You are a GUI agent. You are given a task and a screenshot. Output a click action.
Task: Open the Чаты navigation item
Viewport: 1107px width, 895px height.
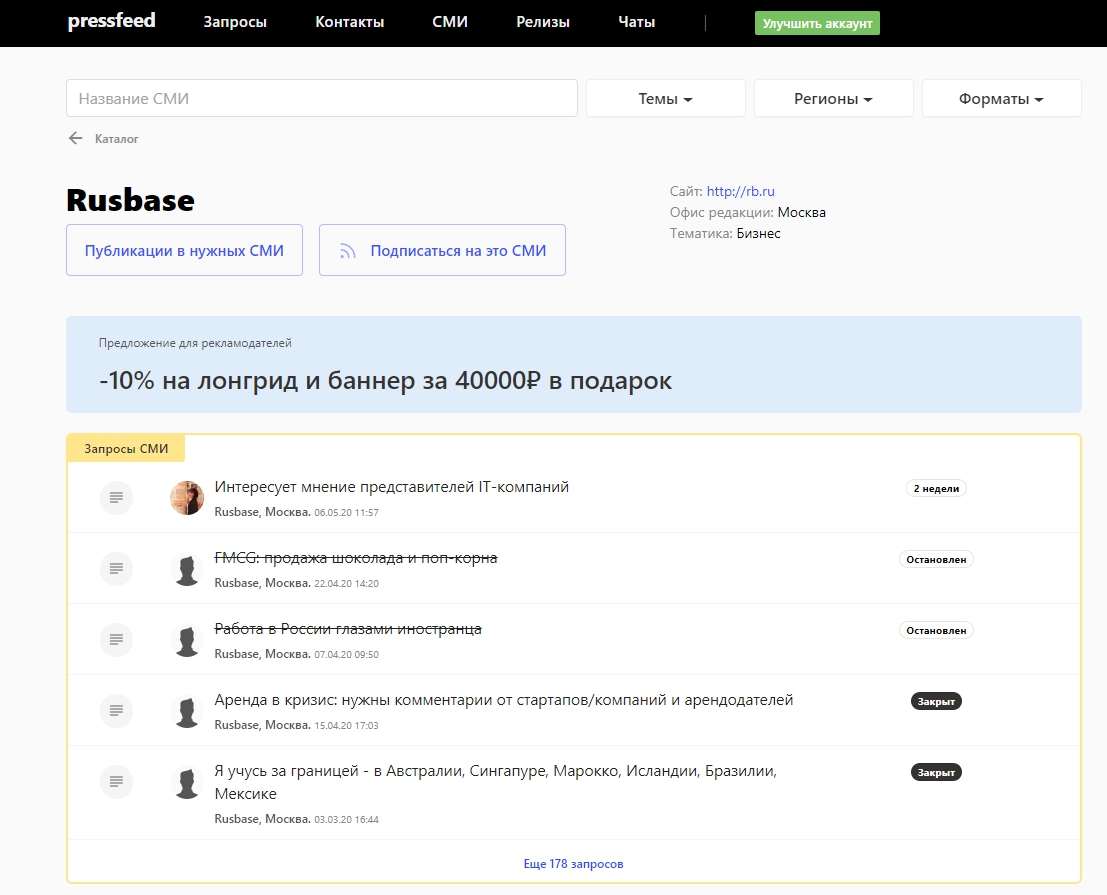[x=636, y=22]
